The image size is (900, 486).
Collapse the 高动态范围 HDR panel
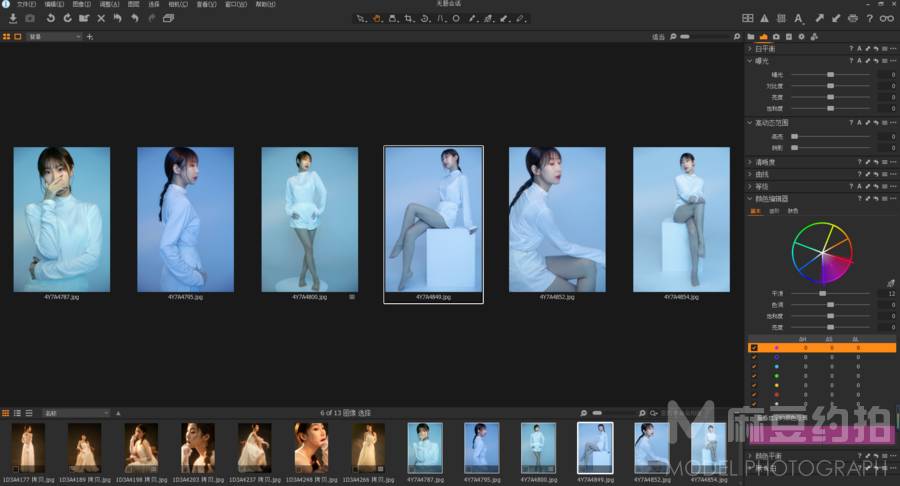click(x=750, y=123)
